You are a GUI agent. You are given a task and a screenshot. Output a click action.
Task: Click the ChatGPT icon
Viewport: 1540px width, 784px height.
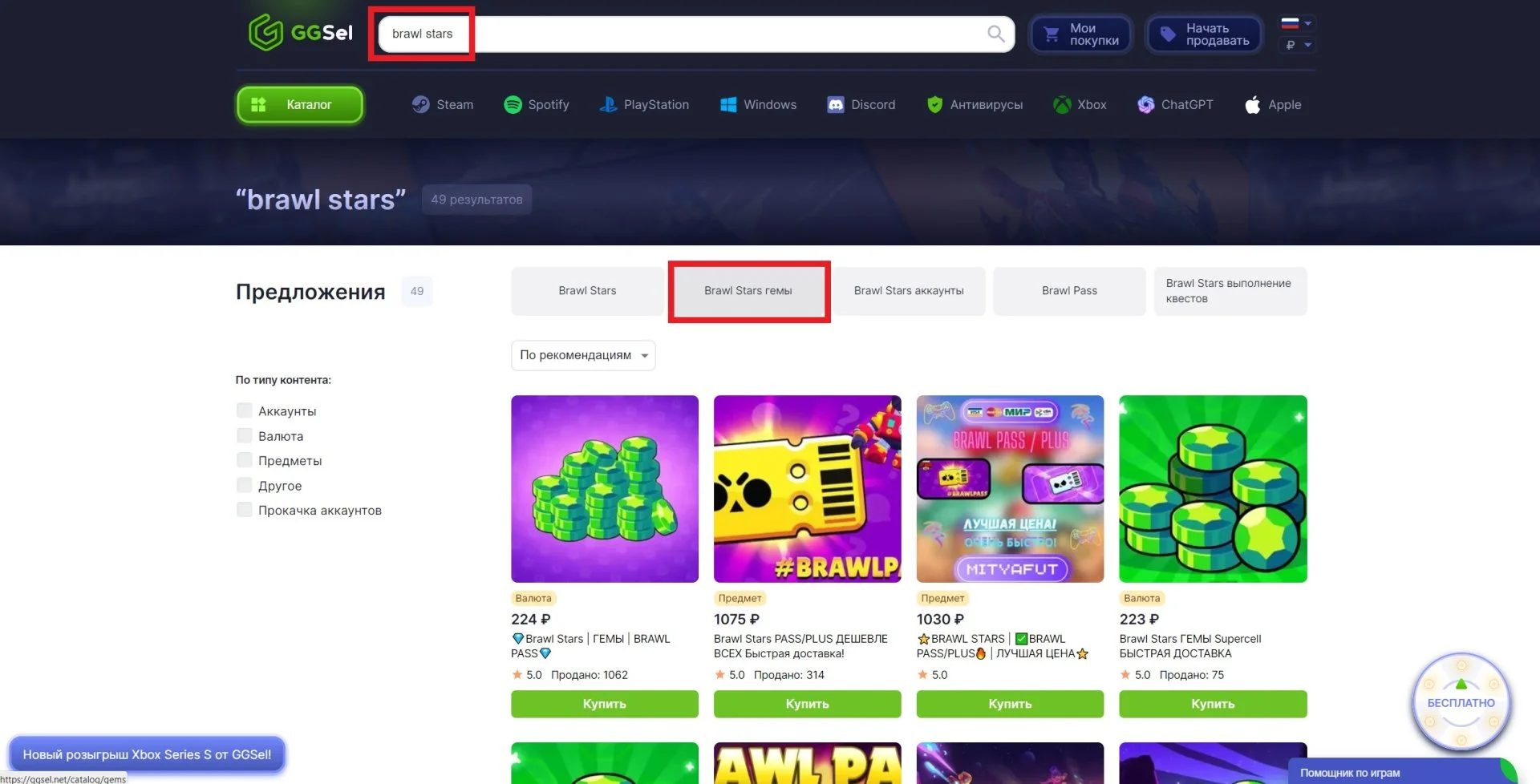1146,105
